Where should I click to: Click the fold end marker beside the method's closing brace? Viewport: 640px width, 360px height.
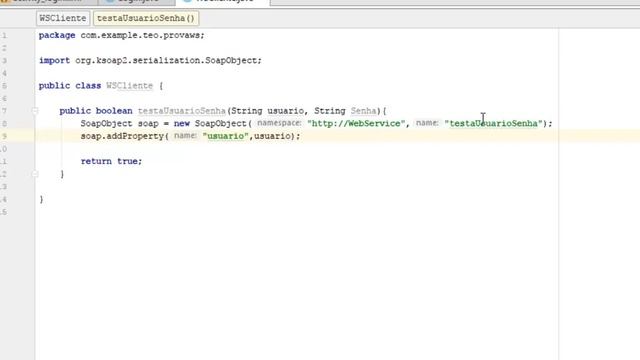click(x=35, y=174)
